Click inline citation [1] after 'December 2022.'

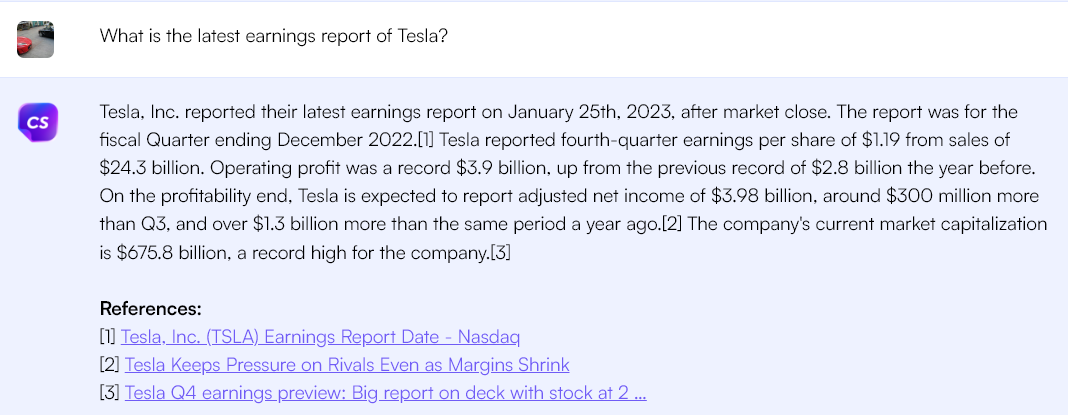[421, 139]
